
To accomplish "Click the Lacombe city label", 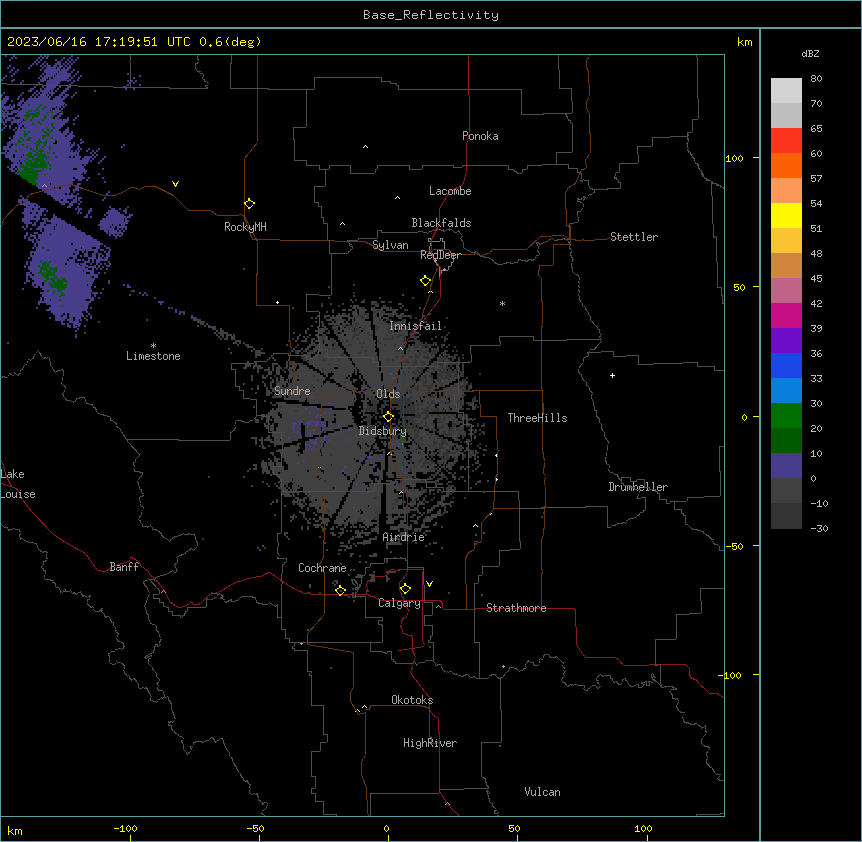I will [450, 191].
